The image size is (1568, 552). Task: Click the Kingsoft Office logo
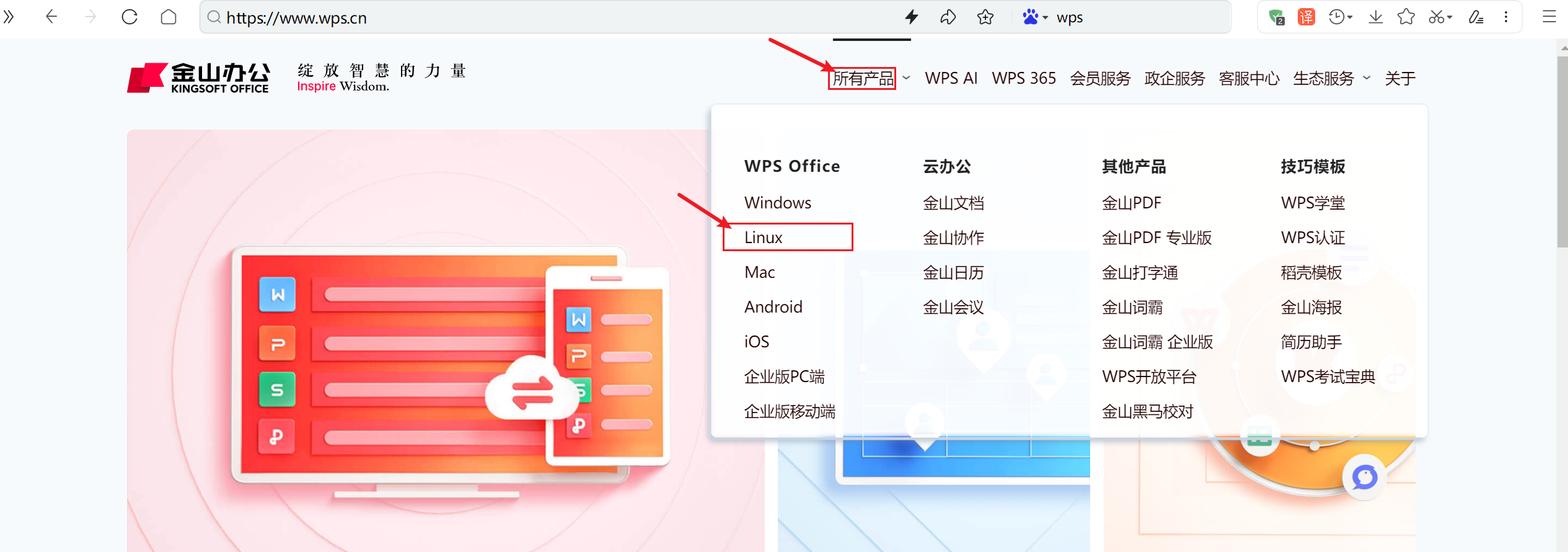click(x=198, y=78)
